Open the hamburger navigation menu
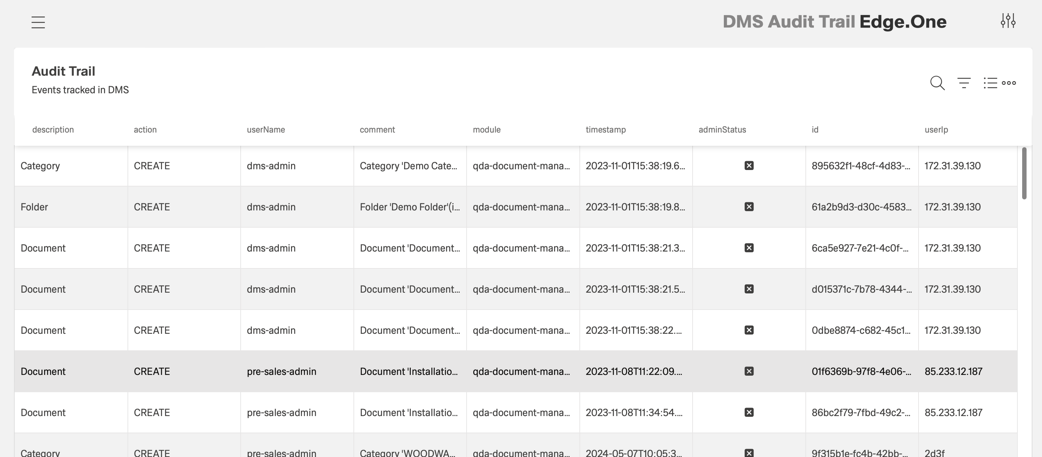 coord(38,22)
